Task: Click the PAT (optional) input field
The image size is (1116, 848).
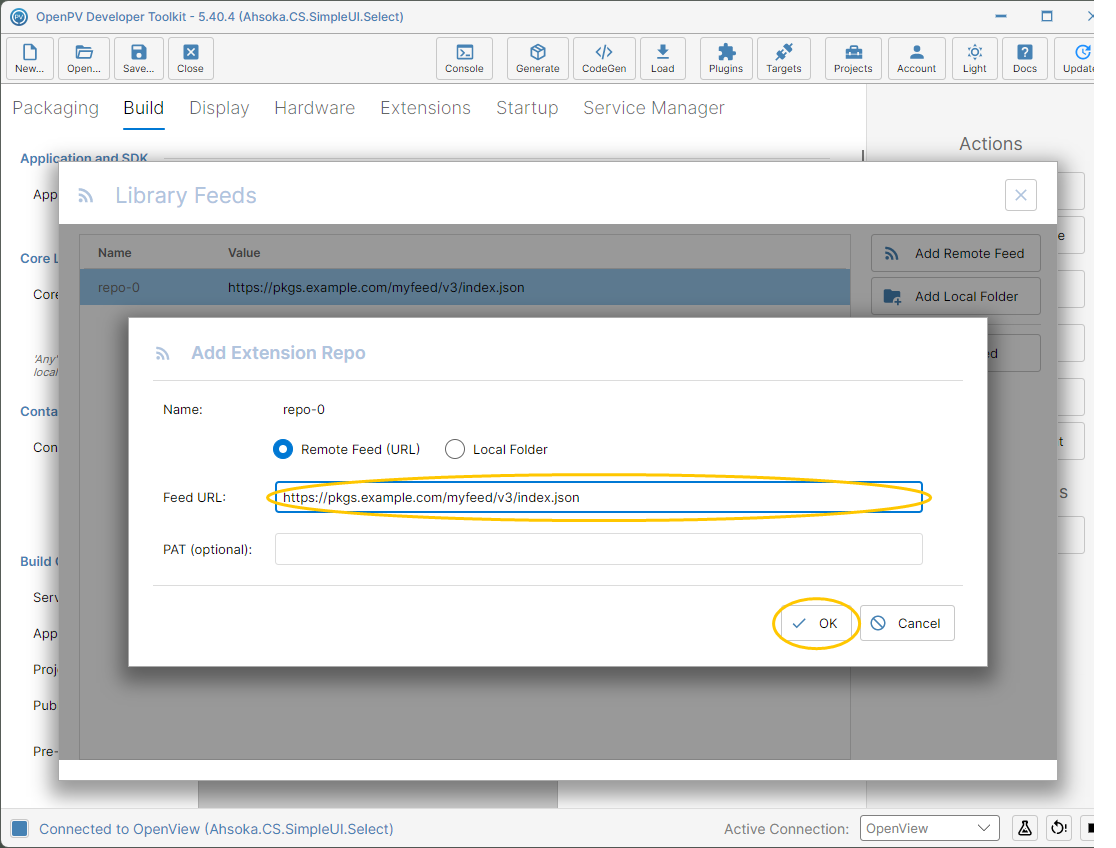Action: click(x=599, y=549)
